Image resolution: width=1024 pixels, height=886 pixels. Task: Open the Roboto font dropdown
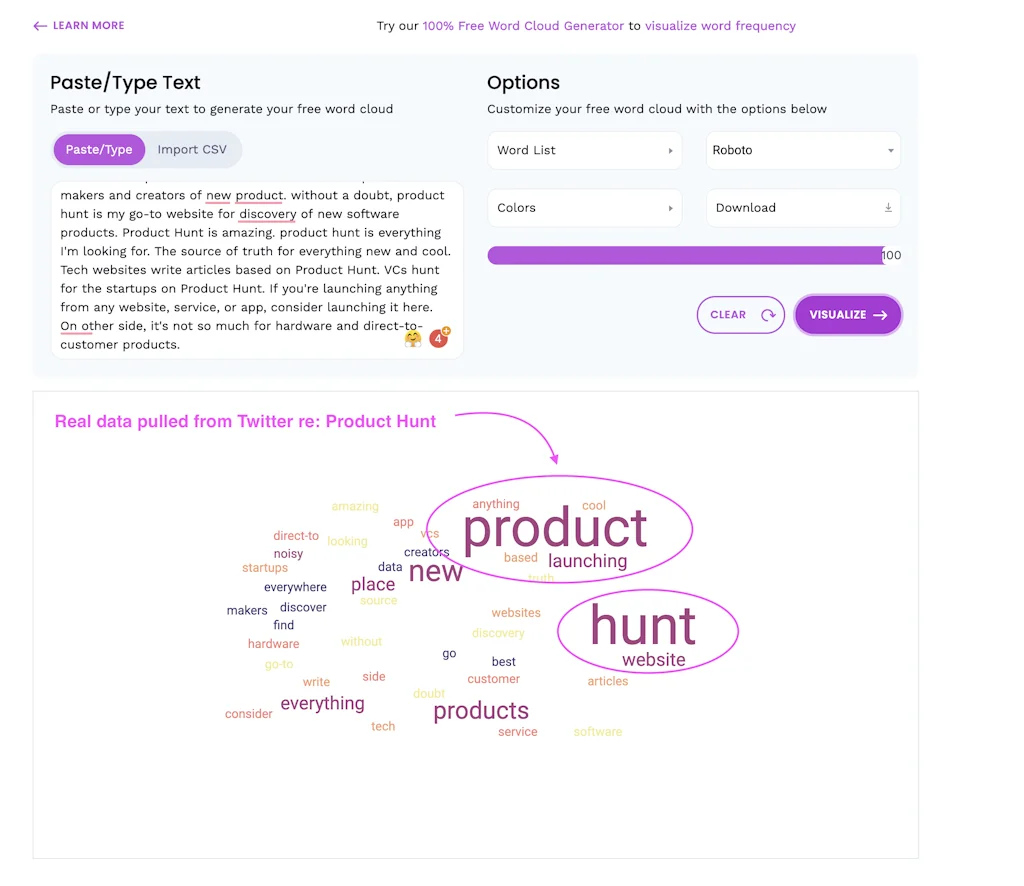[803, 150]
